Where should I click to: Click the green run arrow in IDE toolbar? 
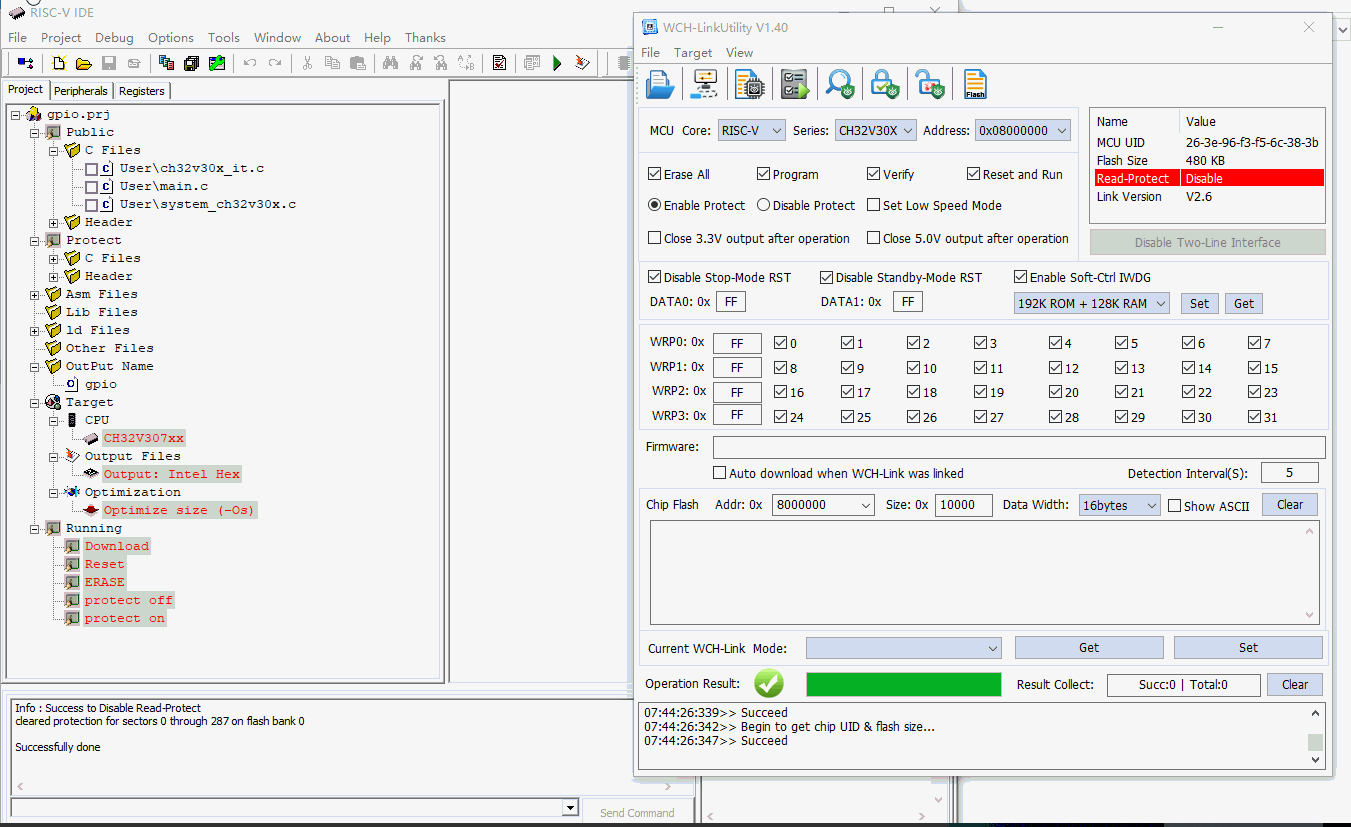point(557,63)
